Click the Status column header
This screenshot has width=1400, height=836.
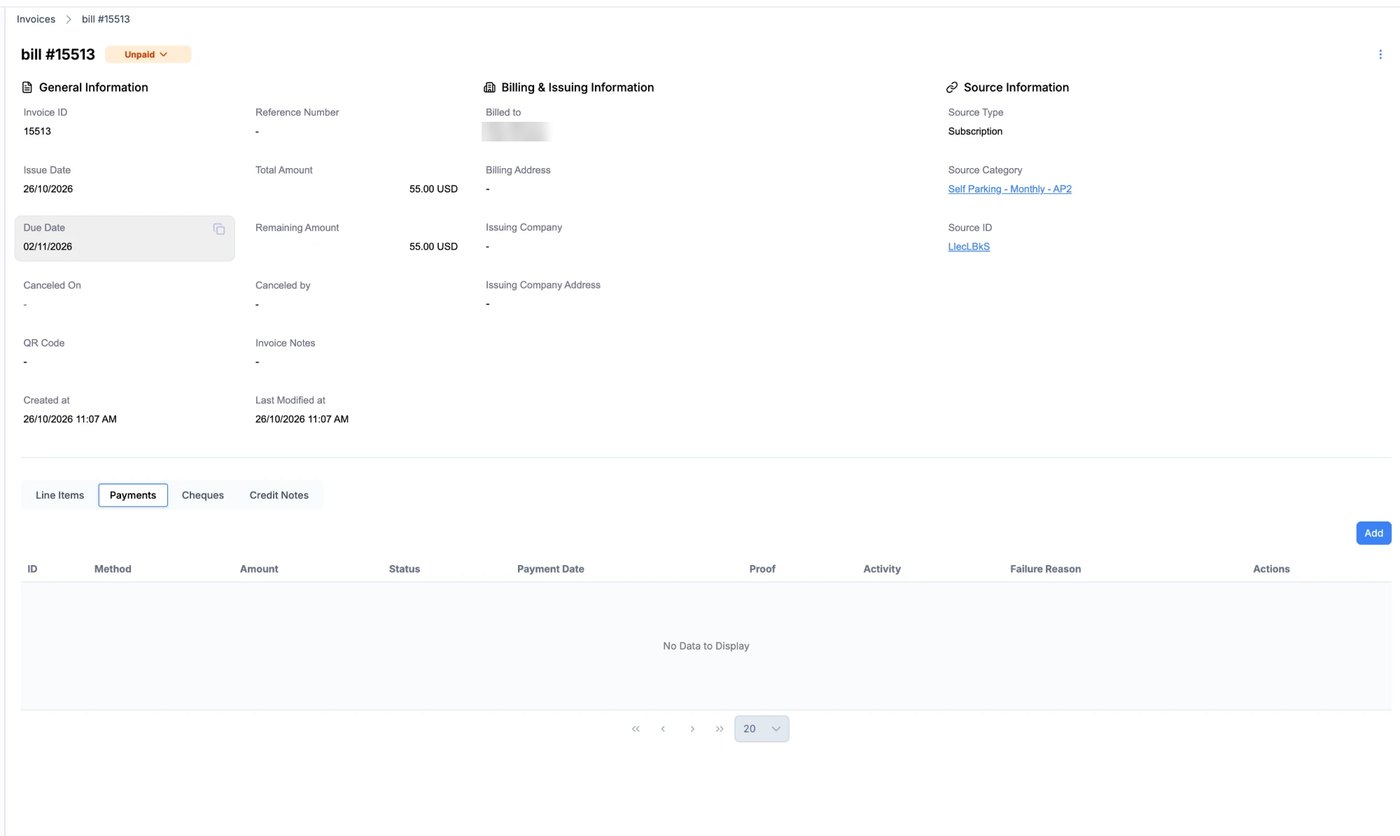[404, 569]
